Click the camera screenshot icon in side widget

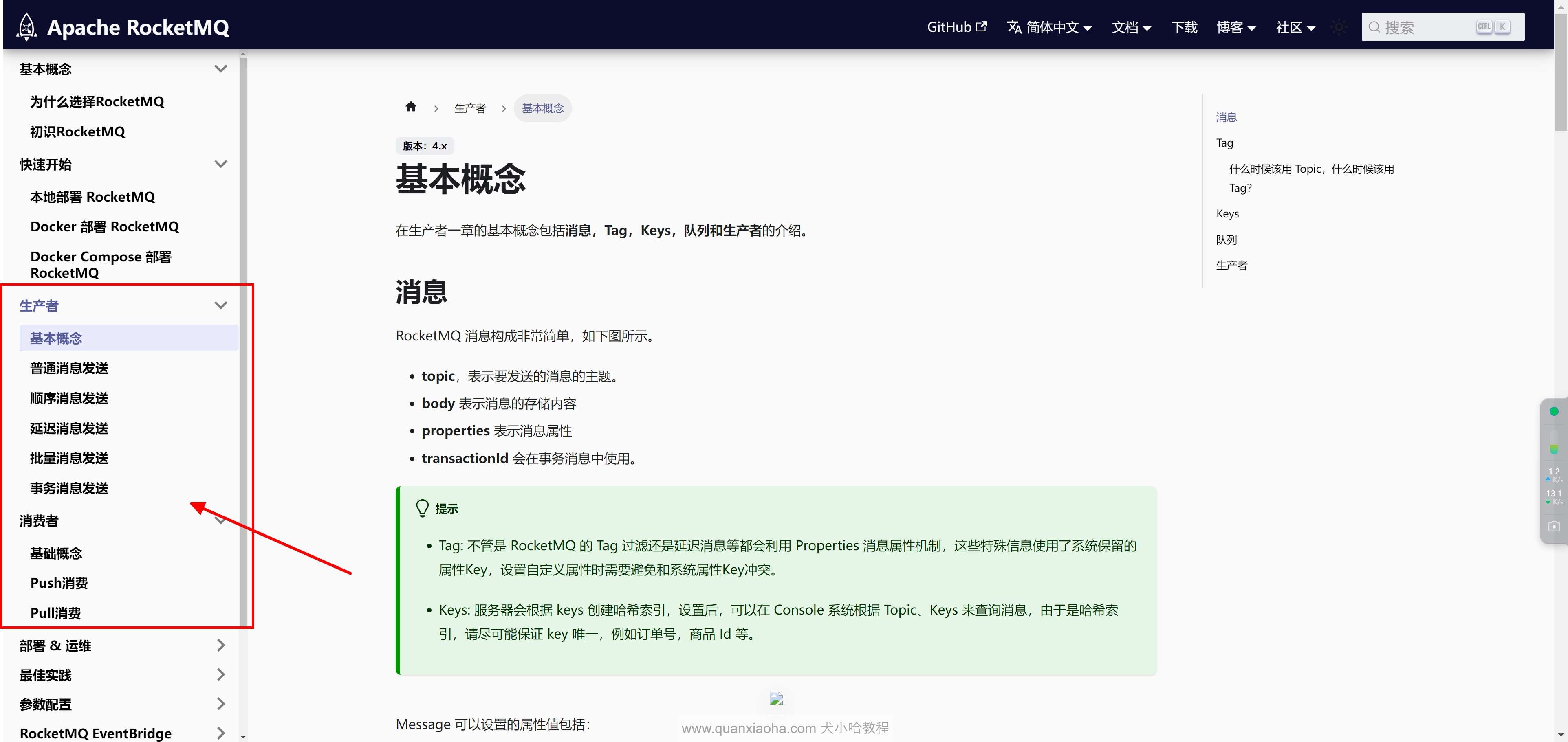click(x=1553, y=526)
